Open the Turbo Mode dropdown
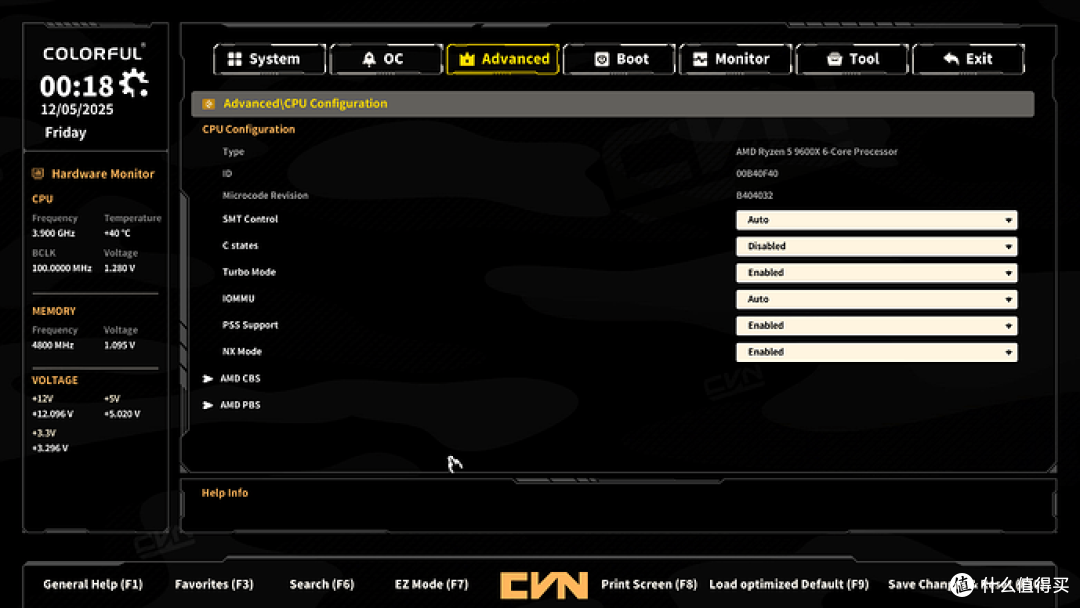The width and height of the screenshot is (1080, 608). (x=876, y=273)
